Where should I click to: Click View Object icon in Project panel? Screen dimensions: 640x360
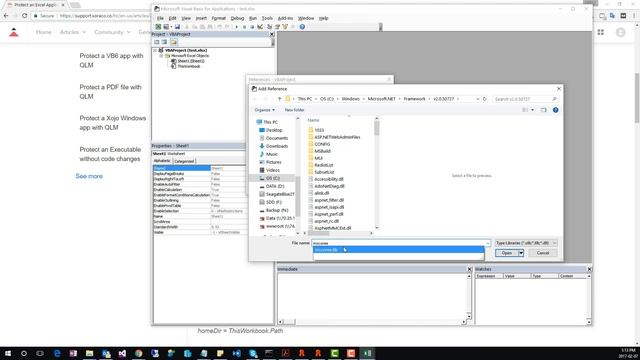point(164,42)
